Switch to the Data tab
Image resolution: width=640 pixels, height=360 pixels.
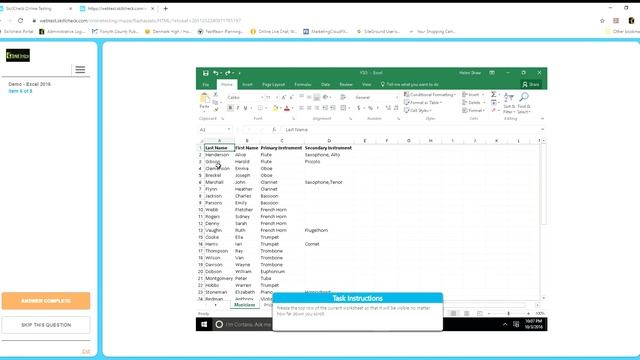[325, 84]
